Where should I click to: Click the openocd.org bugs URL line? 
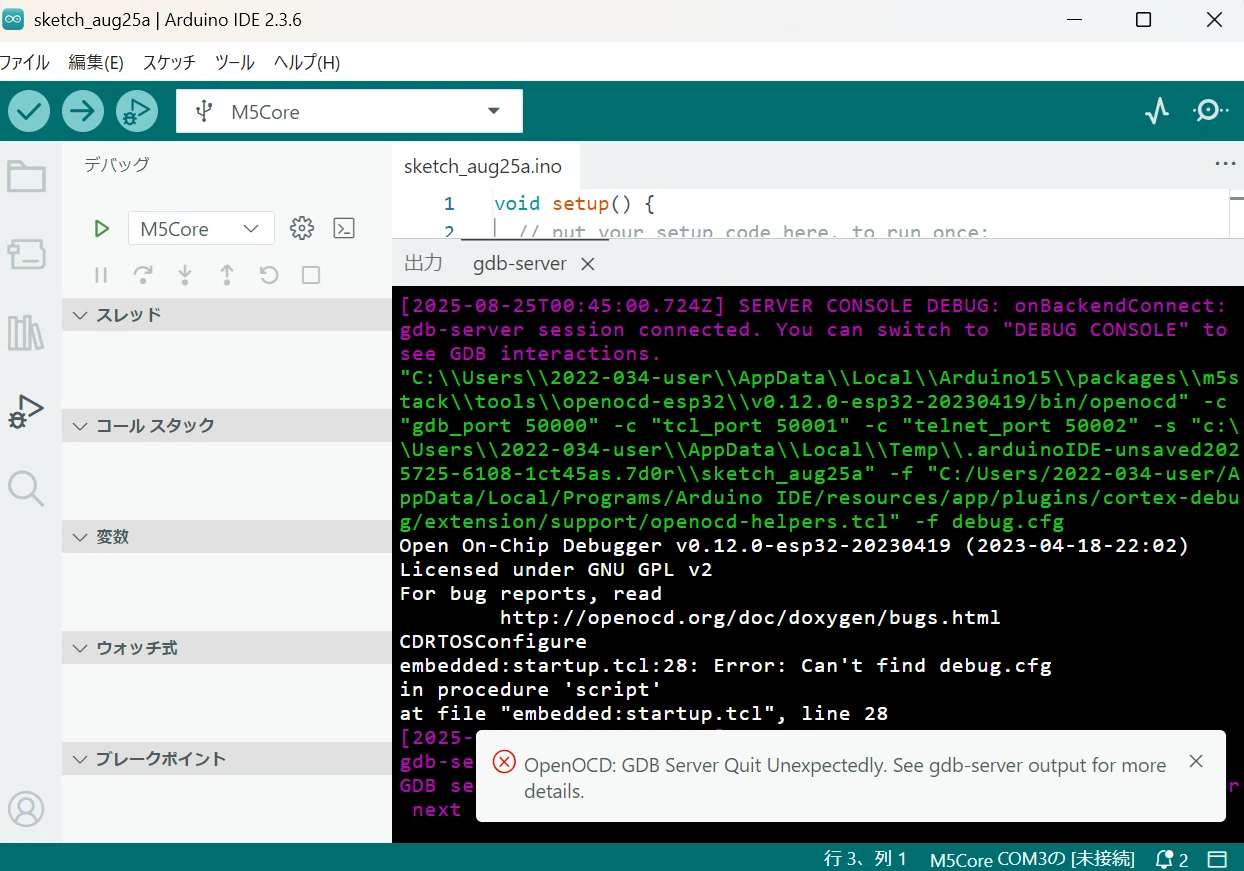750,617
